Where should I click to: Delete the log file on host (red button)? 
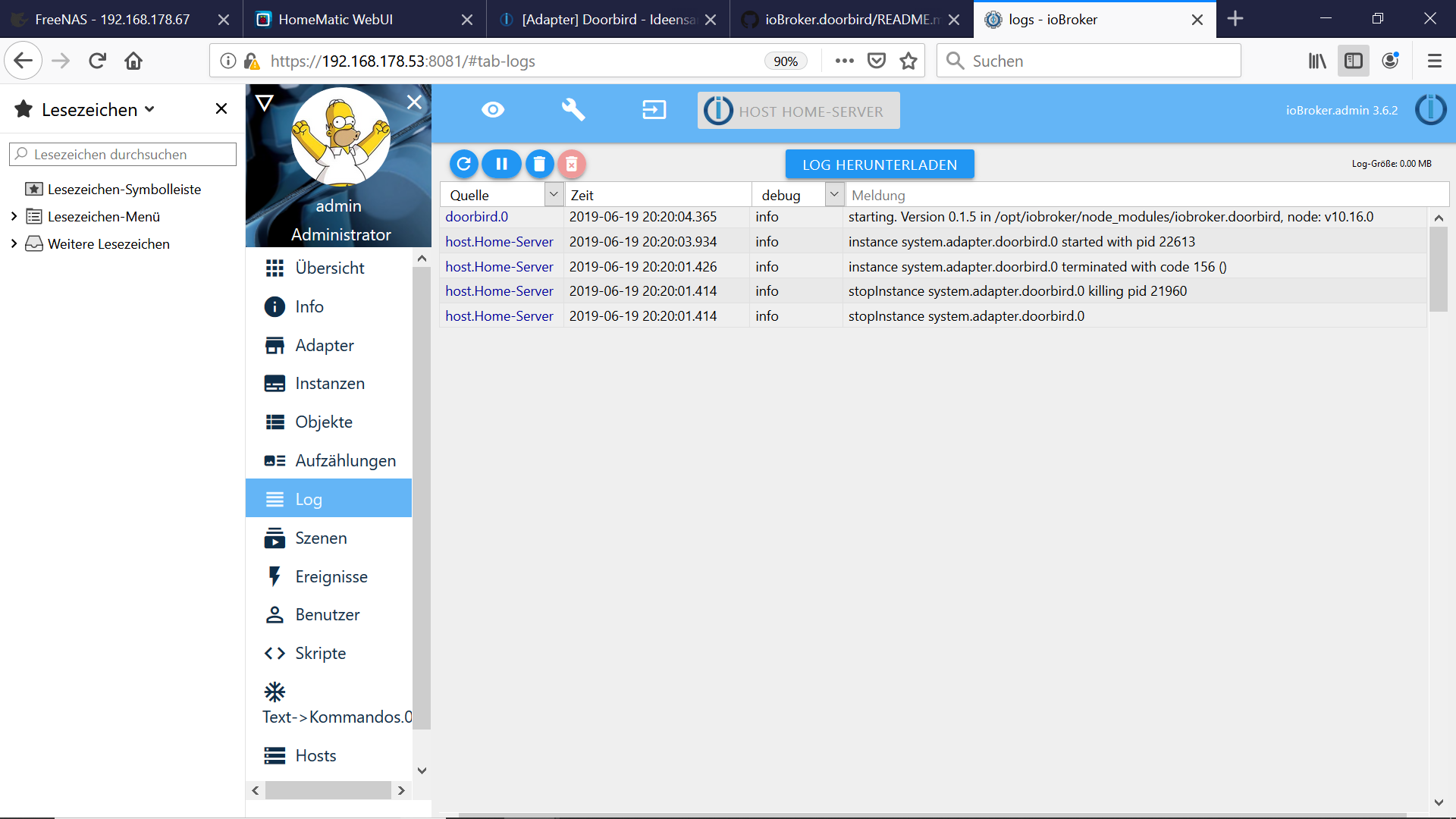click(x=572, y=164)
